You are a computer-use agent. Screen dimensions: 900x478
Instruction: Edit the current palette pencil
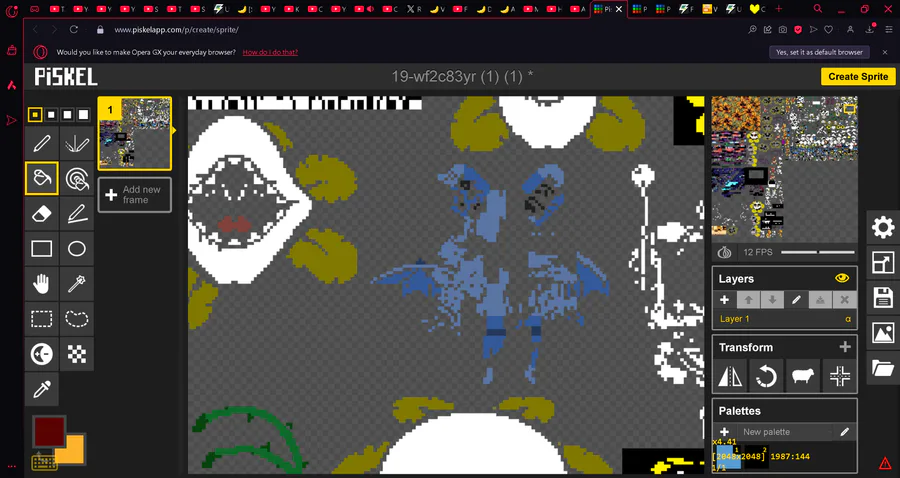pyautogui.click(x=844, y=432)
